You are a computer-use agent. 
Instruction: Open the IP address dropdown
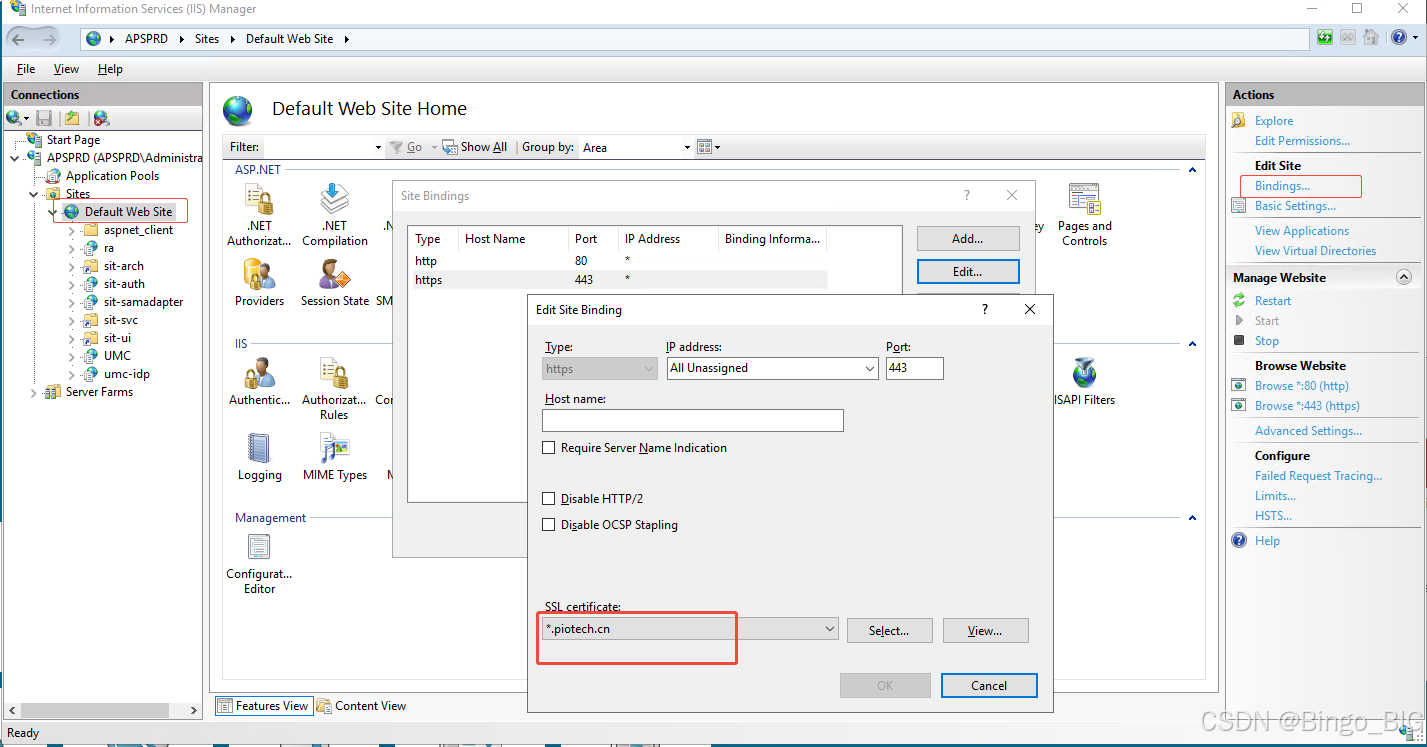[869, 368]
